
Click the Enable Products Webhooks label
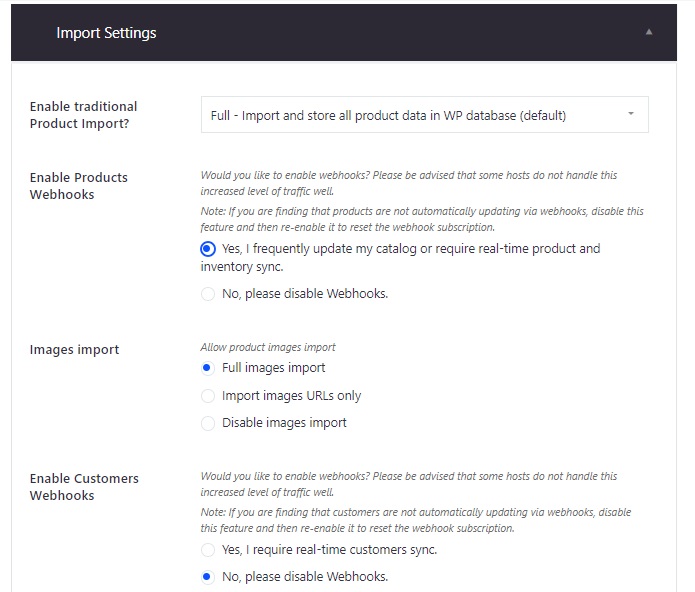(79, 186)
